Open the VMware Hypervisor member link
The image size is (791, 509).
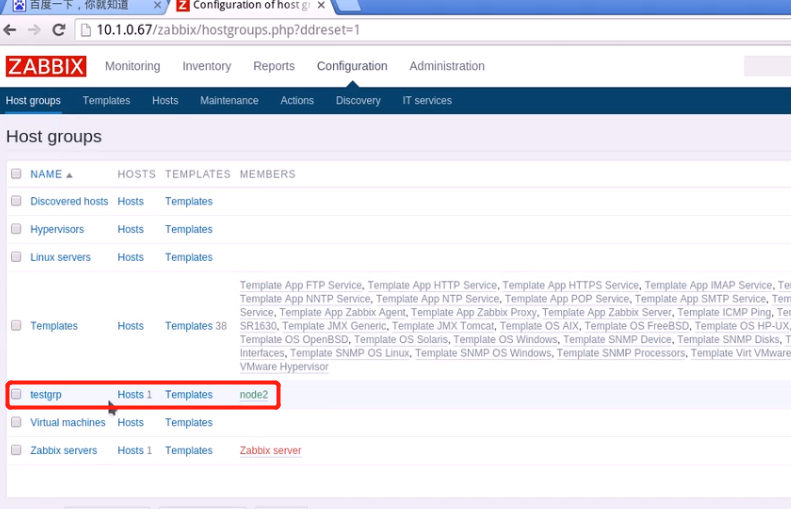click(x=284, y=367)
